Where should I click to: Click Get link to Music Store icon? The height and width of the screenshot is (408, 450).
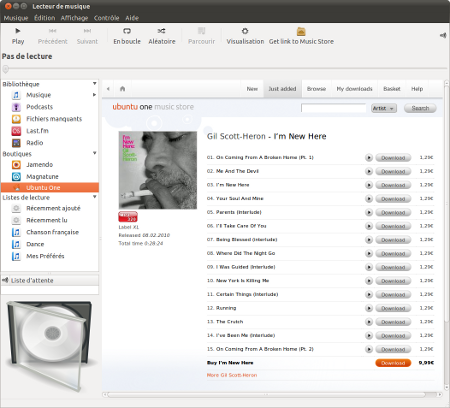(x=301, y=31)
